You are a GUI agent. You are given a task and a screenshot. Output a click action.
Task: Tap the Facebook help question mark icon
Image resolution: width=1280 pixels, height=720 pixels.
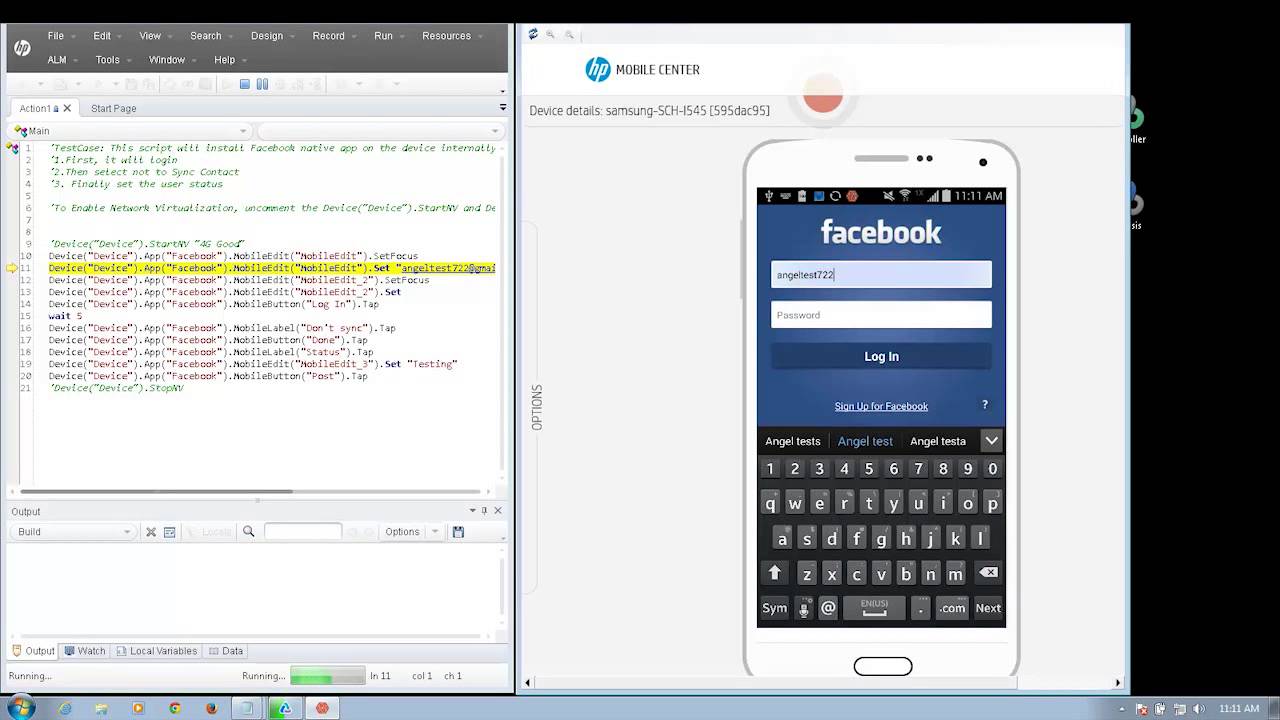point(984,405)
